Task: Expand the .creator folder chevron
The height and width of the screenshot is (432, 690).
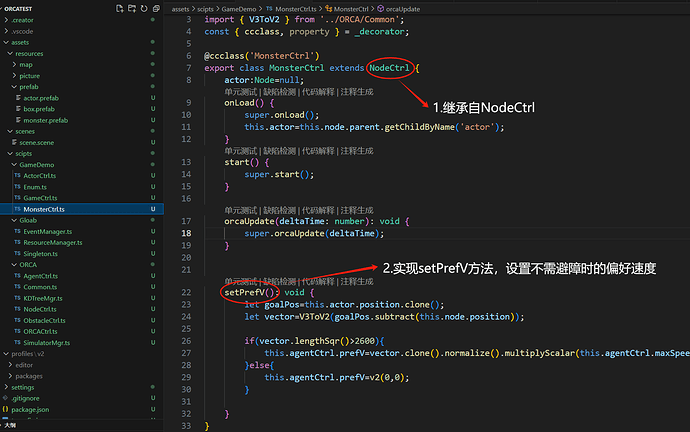Action: (x=6, y=20)
